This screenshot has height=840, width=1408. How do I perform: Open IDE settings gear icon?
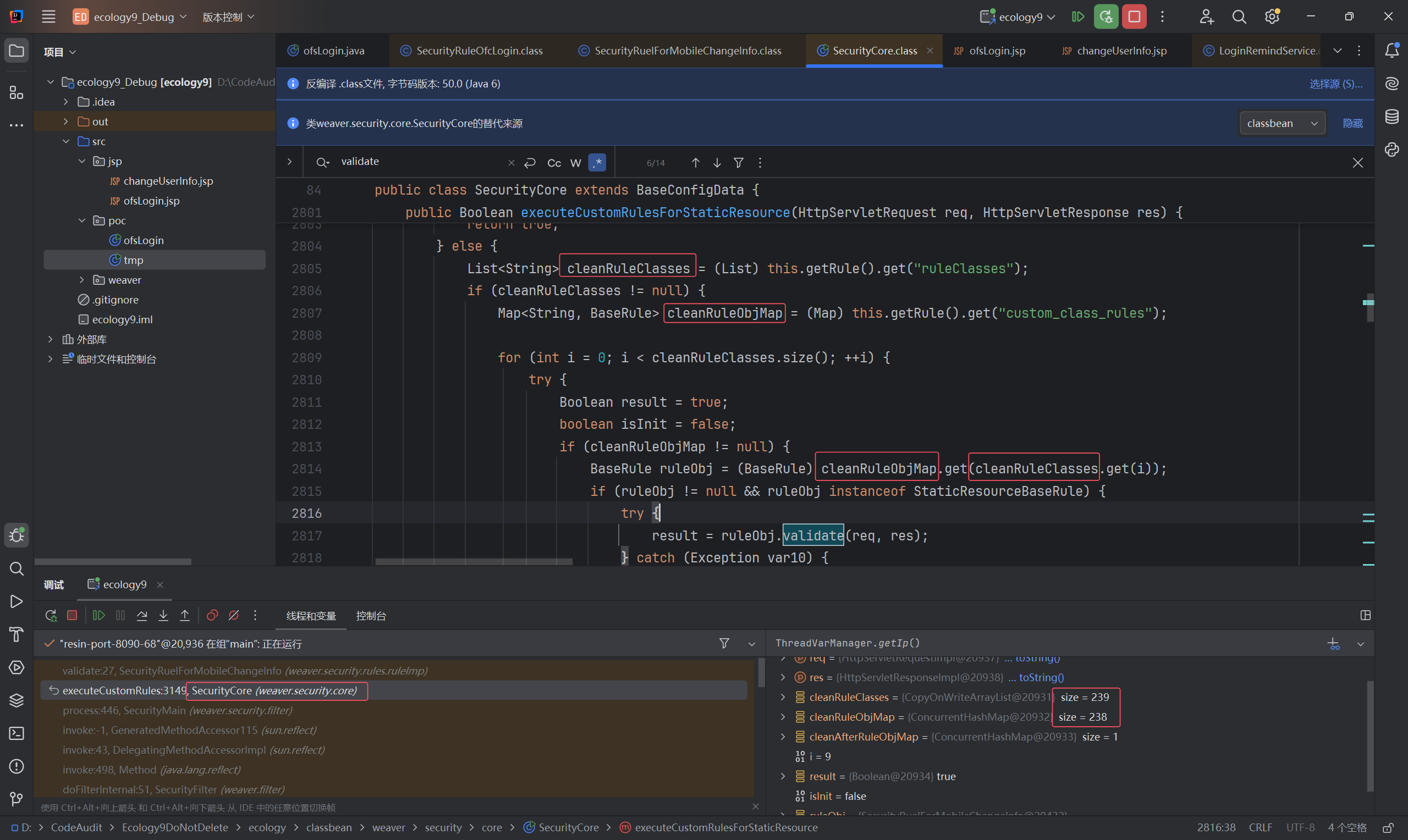point(1272,17)
